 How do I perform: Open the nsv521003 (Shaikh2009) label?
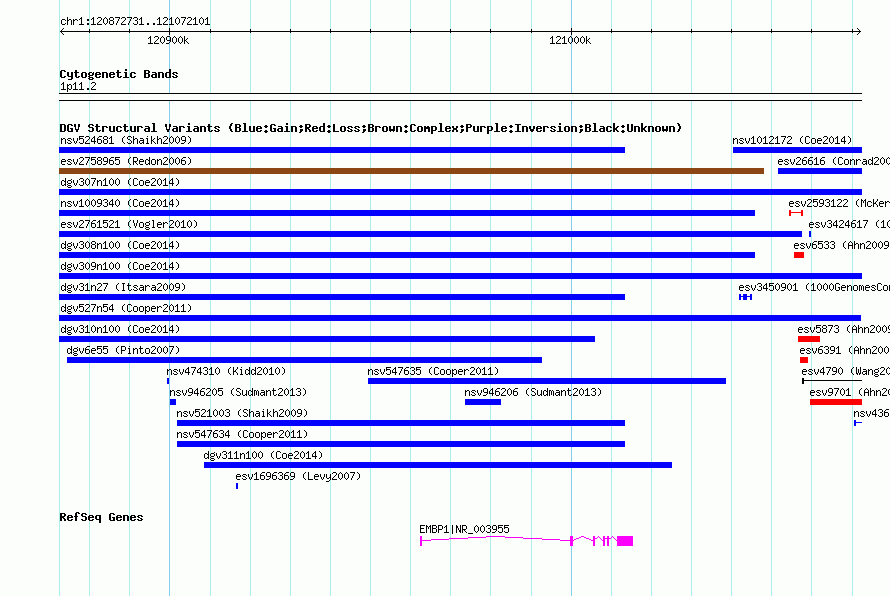[242, 413]
